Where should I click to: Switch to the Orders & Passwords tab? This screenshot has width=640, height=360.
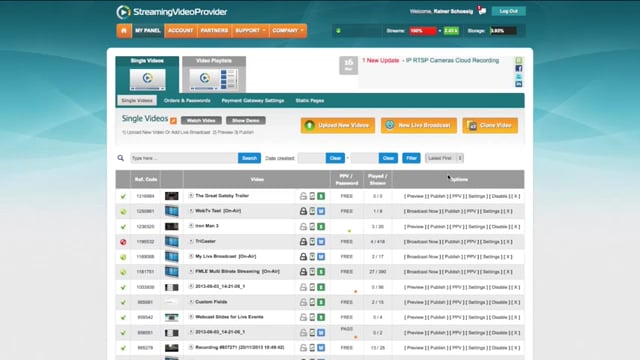pos(187,100)
